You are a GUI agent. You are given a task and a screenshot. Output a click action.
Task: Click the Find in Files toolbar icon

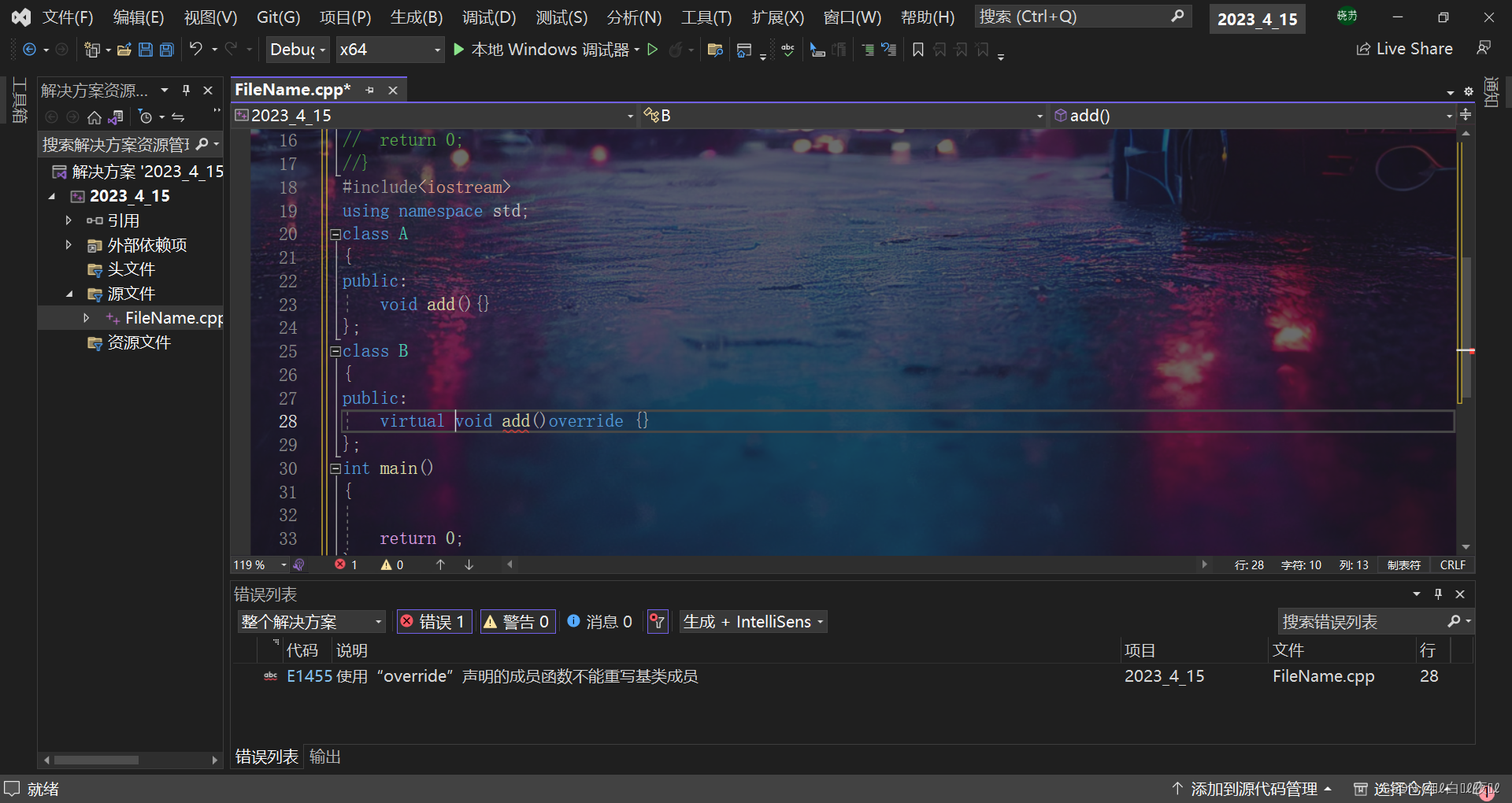point(715,50)
